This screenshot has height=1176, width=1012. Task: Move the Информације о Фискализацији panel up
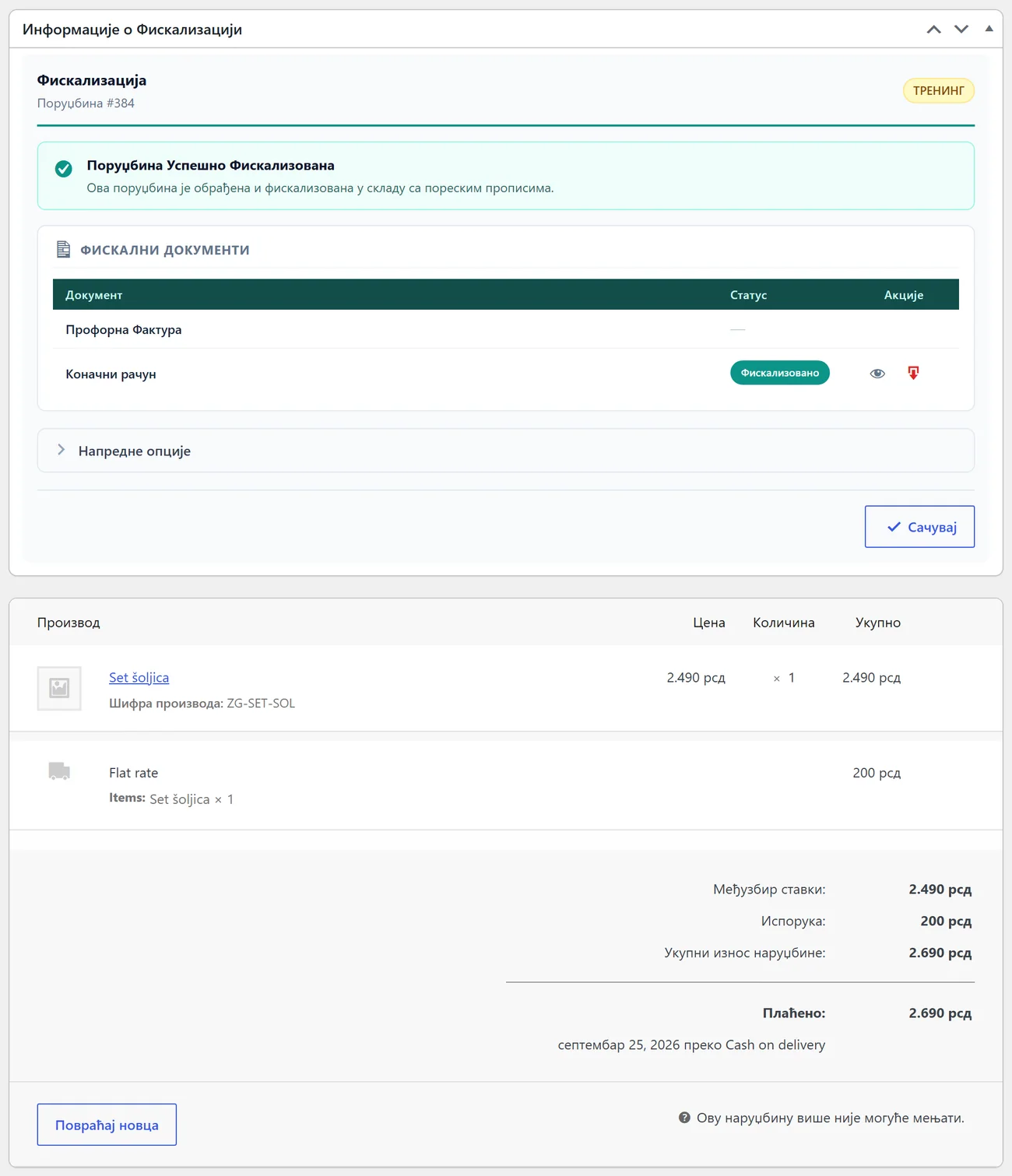[x=934, y=30]
